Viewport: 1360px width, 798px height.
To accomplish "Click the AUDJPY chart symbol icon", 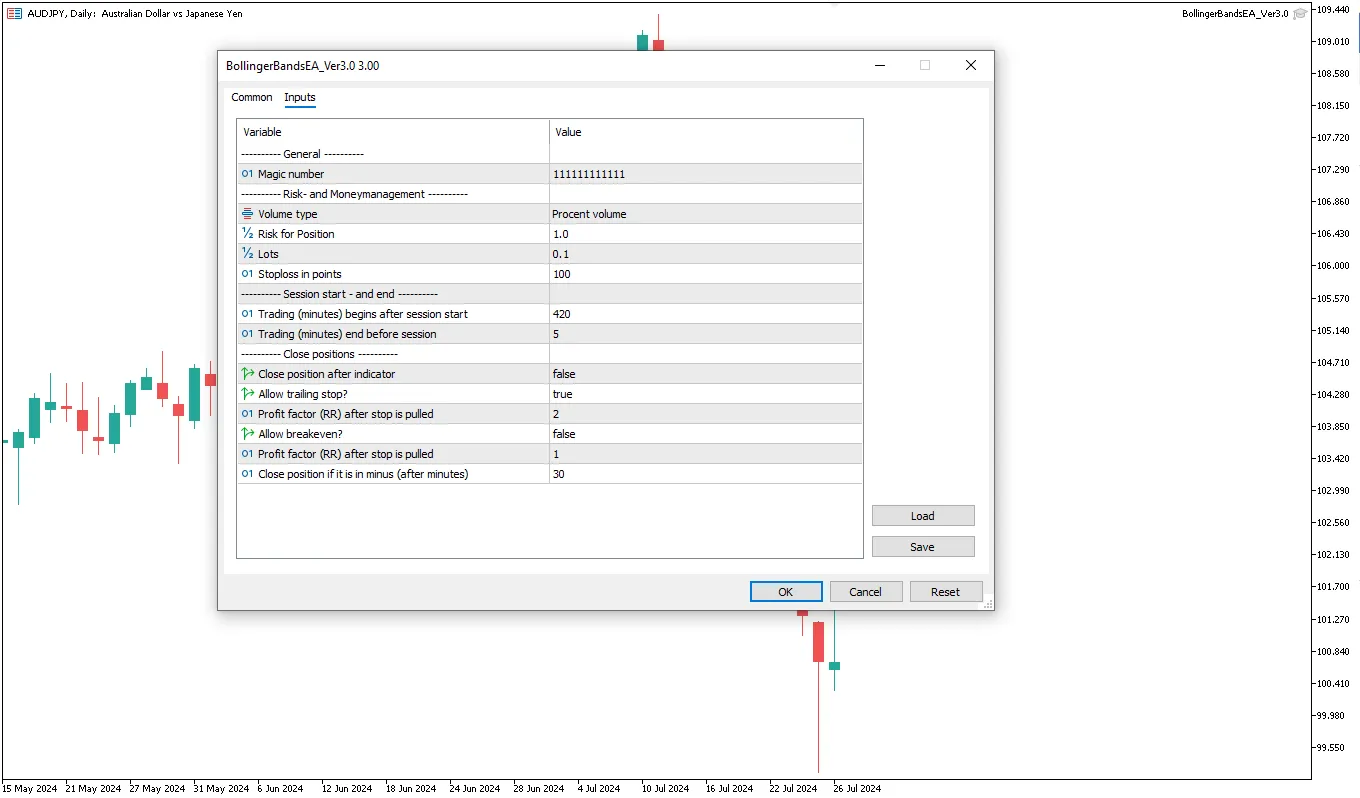I will [x=14, y=14].
